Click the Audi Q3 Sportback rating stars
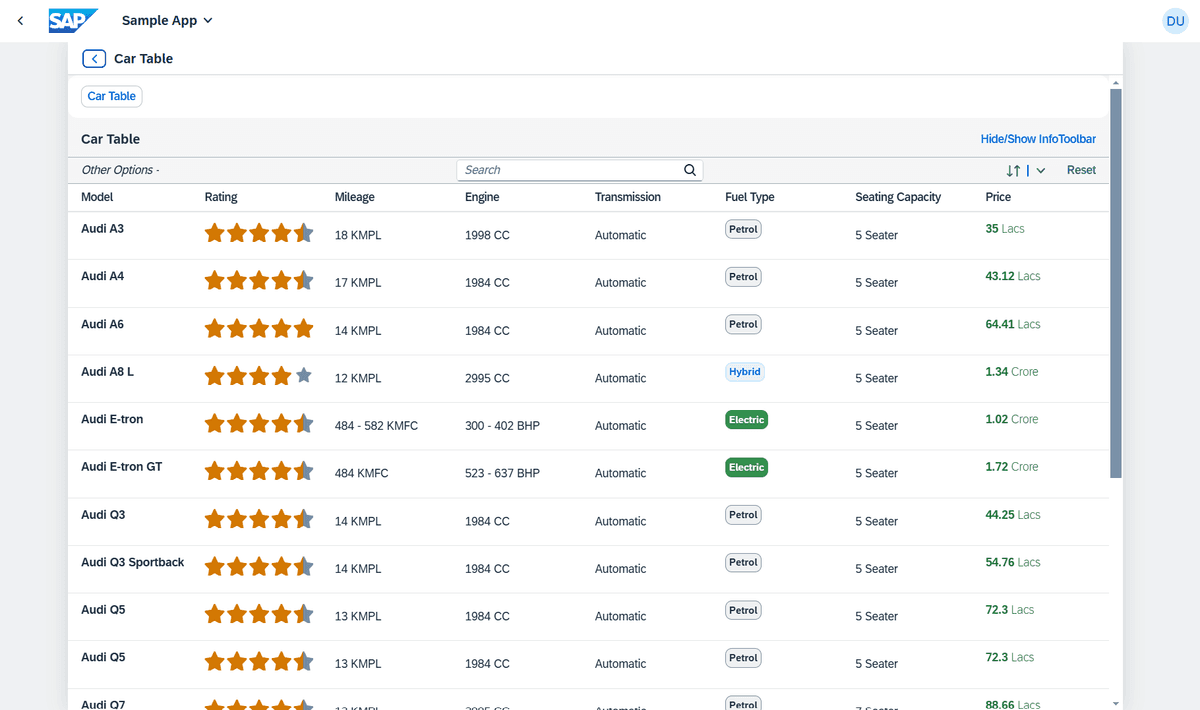The image size is (1200, 710). 259,567
